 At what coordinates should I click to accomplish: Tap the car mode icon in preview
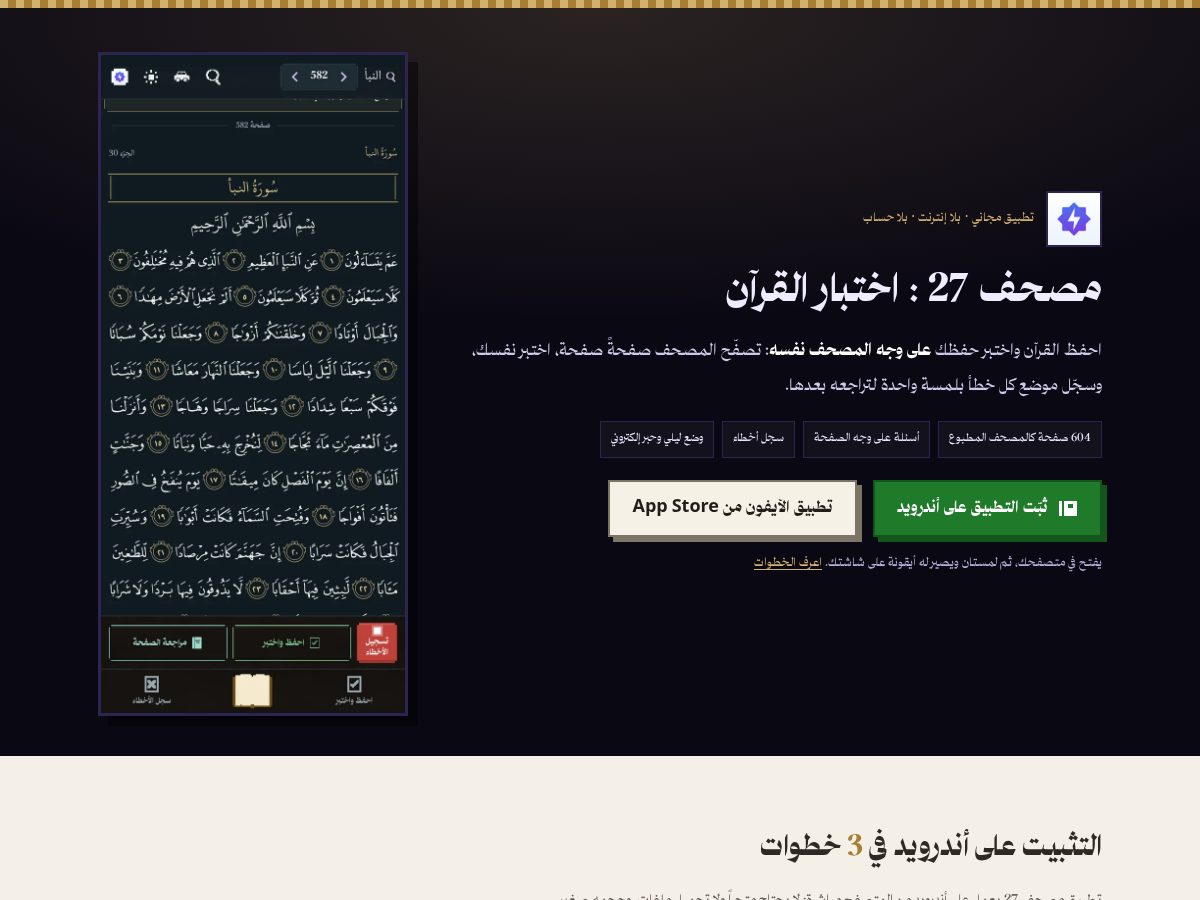[182, 77]
